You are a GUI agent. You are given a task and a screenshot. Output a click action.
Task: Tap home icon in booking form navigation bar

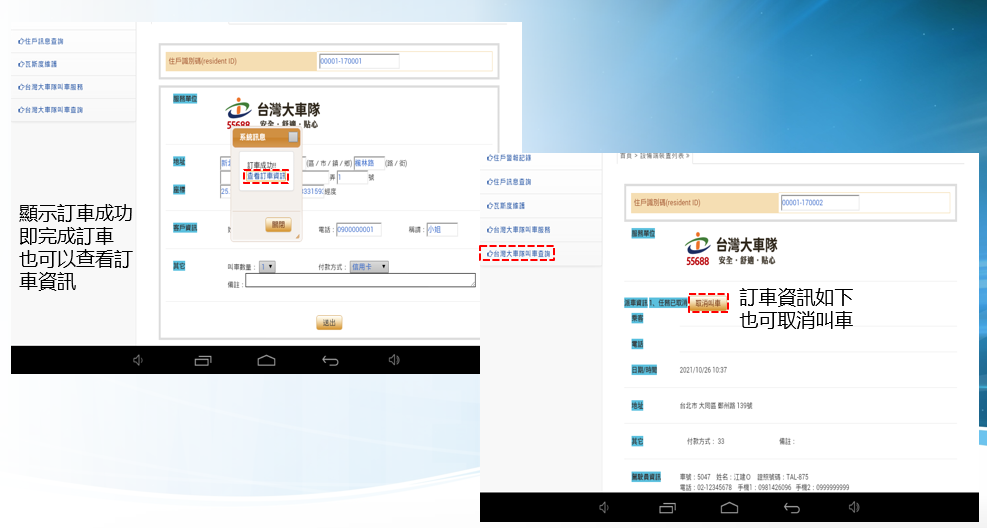coord(266,360)
